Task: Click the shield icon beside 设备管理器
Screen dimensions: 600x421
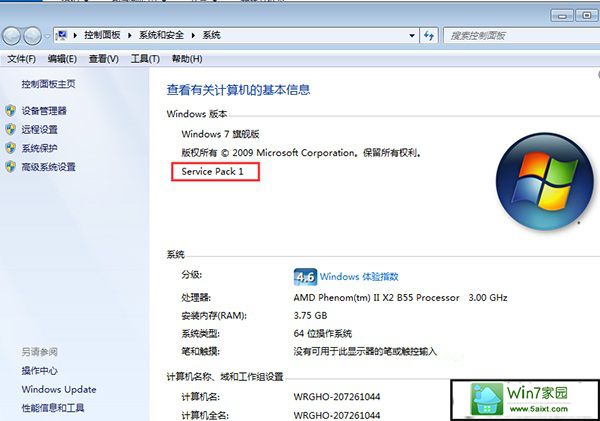Action: (x=11, y=111)
